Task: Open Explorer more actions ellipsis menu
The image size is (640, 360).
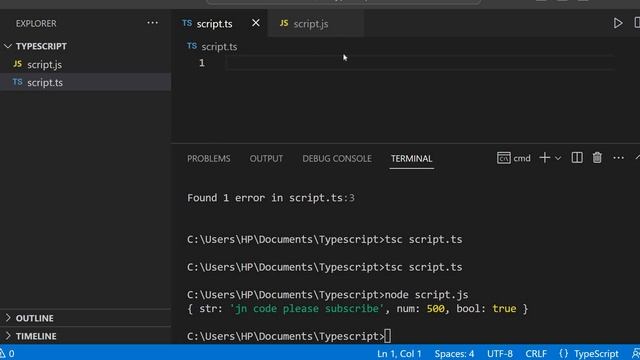Action: (152, 23)
